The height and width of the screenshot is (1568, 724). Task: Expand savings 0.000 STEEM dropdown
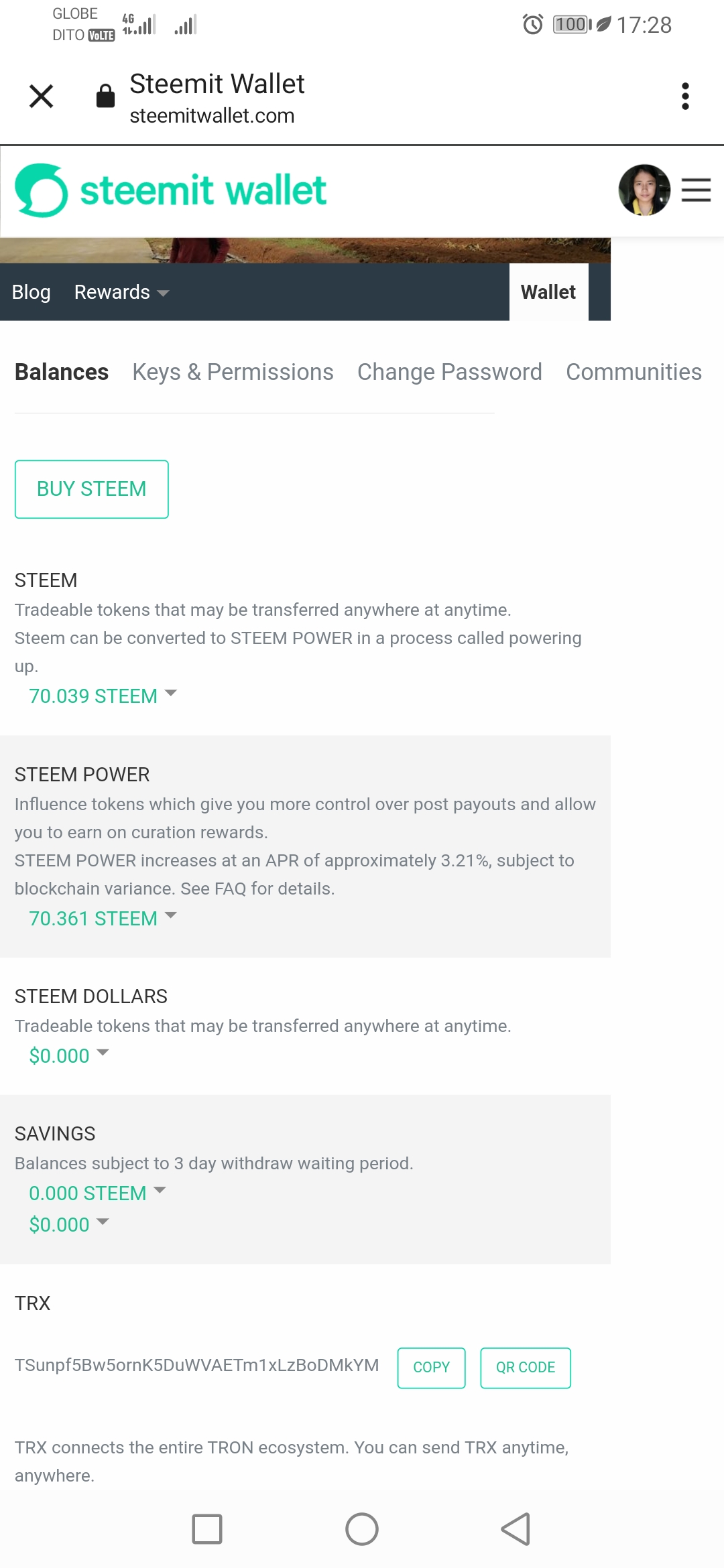click(x=97, y=1193)
